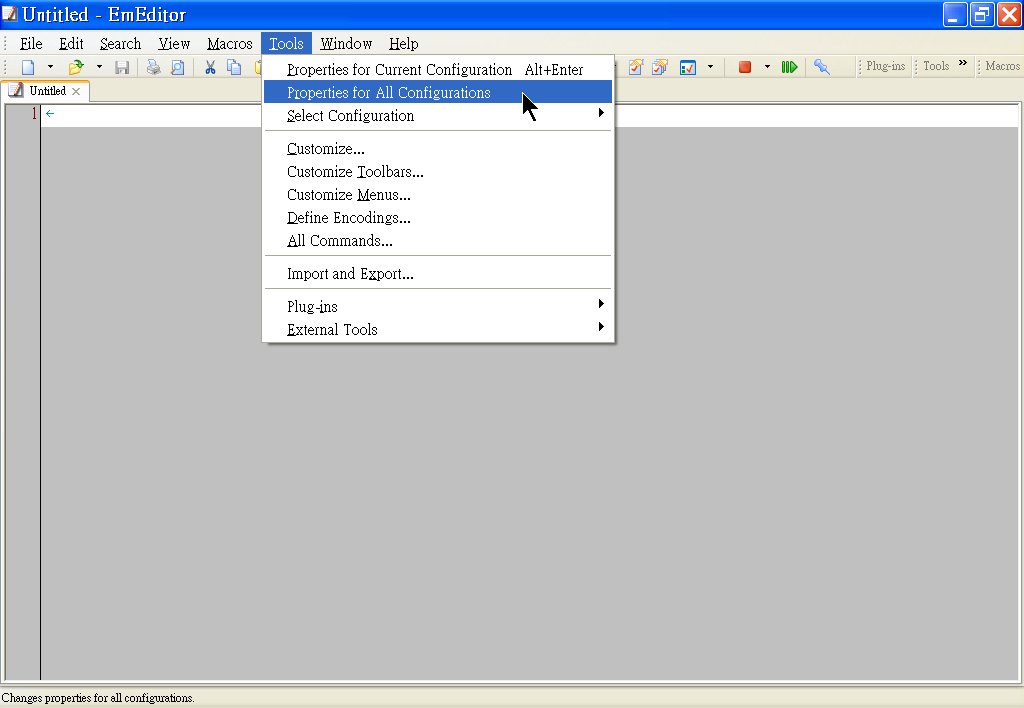Screen dimensions: 1024x708
Task: Click the Customize window icon in toolbar
Action: pos(688,67)
